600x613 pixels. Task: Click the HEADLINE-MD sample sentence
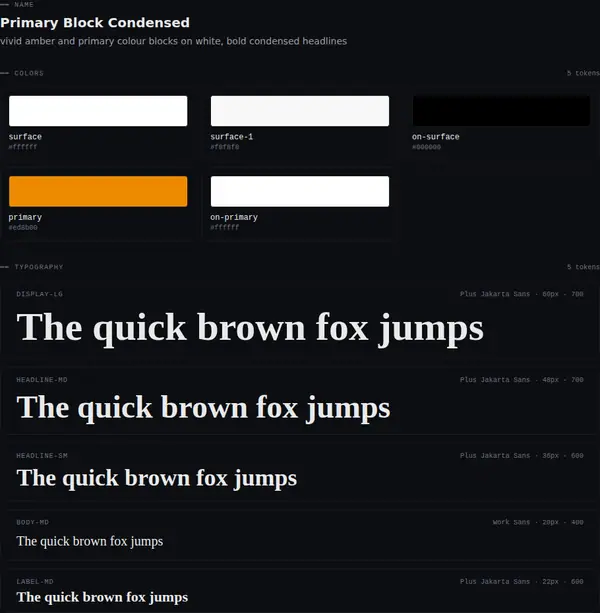(203, 408)
